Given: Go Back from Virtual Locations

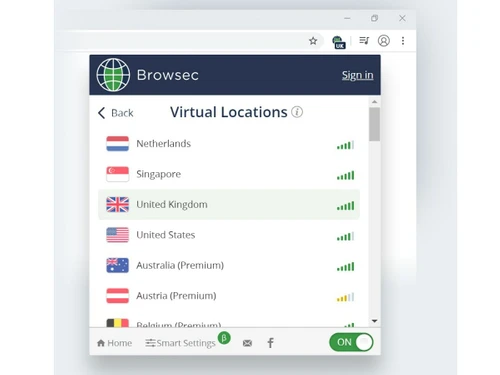Looking at the screenshot, I should click(x=116, y=113).
